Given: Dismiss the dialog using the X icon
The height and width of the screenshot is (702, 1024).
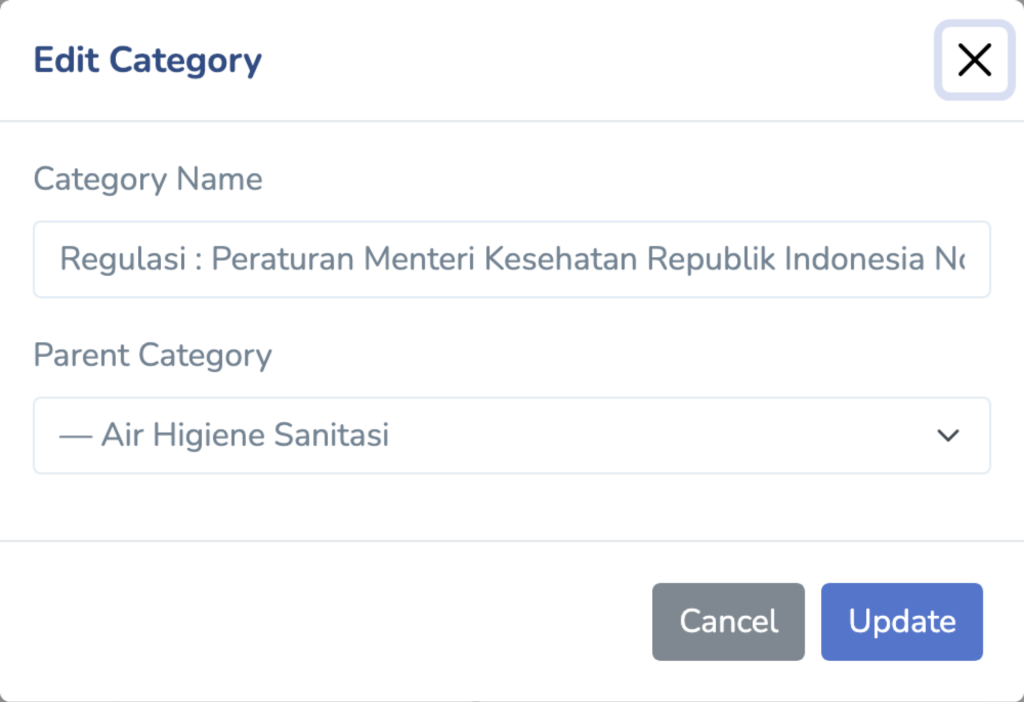Looking at the screenshot, I should [x=974, y=61].
